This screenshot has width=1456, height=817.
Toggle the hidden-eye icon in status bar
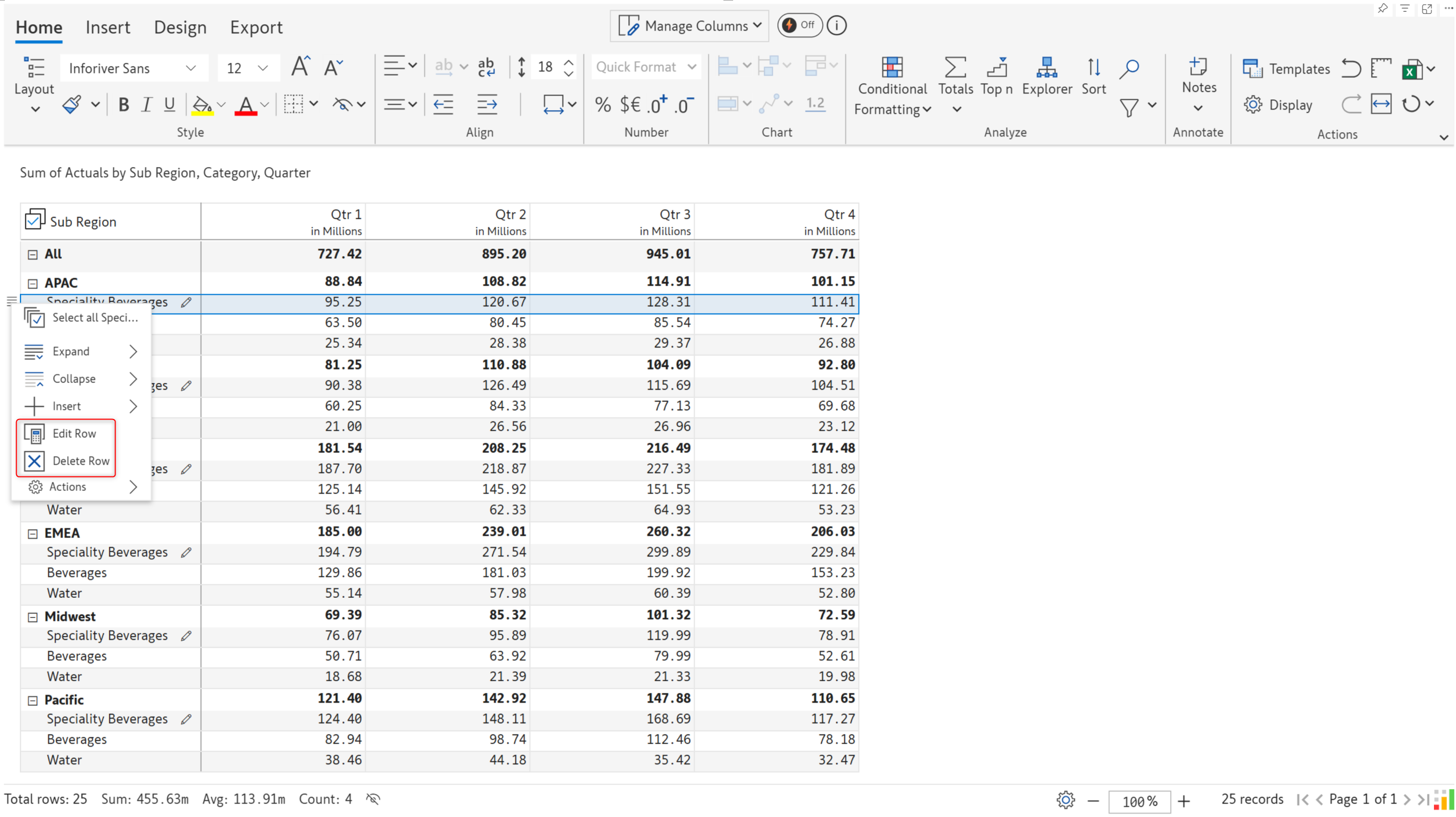(x=373, y=798)
